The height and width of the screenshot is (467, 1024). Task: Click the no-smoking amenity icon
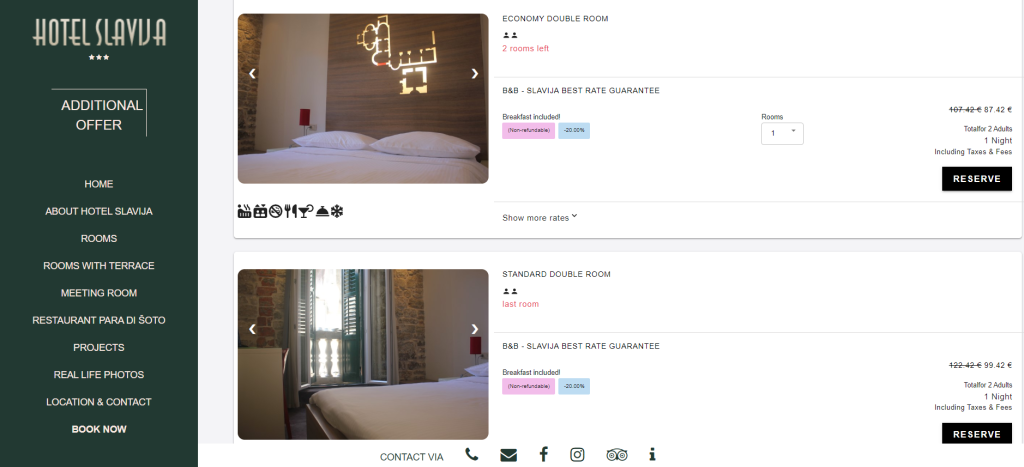[275, 211]
